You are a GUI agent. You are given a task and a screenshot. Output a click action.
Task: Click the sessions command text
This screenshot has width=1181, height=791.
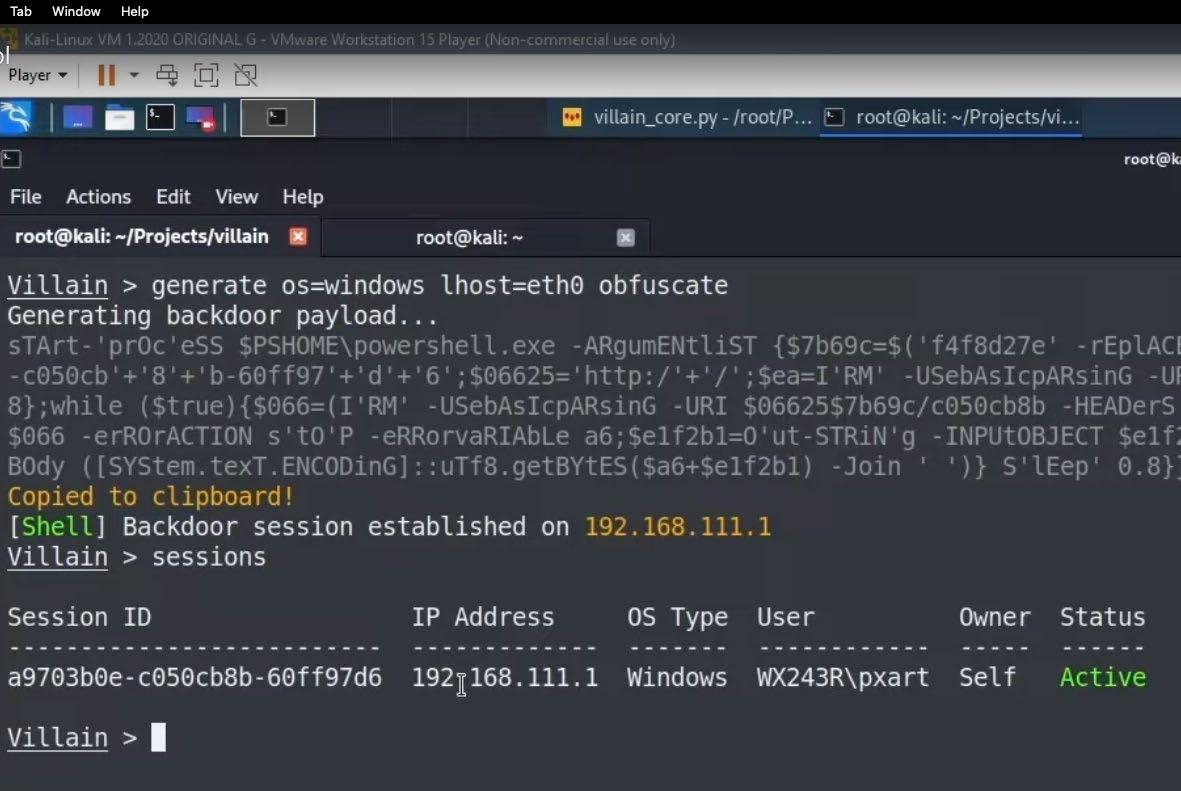pyautogui.click(x=209, y=557)
